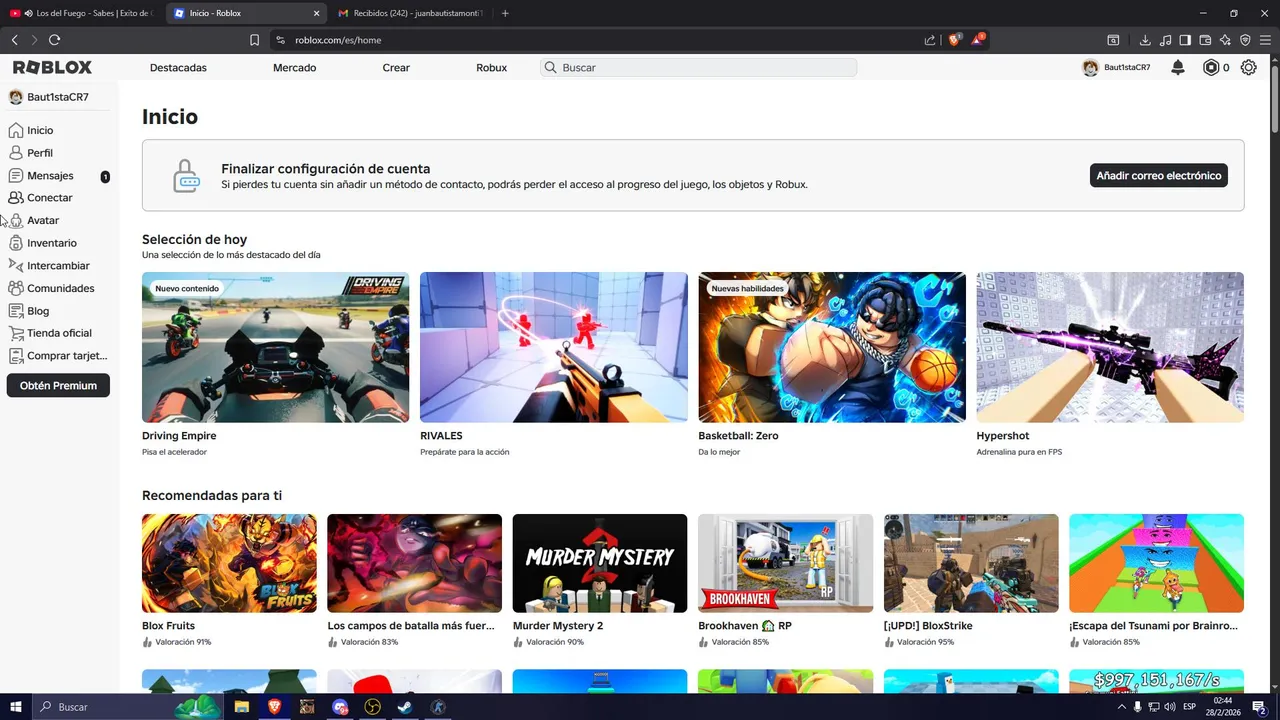This screenshot has width=1280, height=720.
Task: Click the Selección de hoy heading
Action: [194, 239]
